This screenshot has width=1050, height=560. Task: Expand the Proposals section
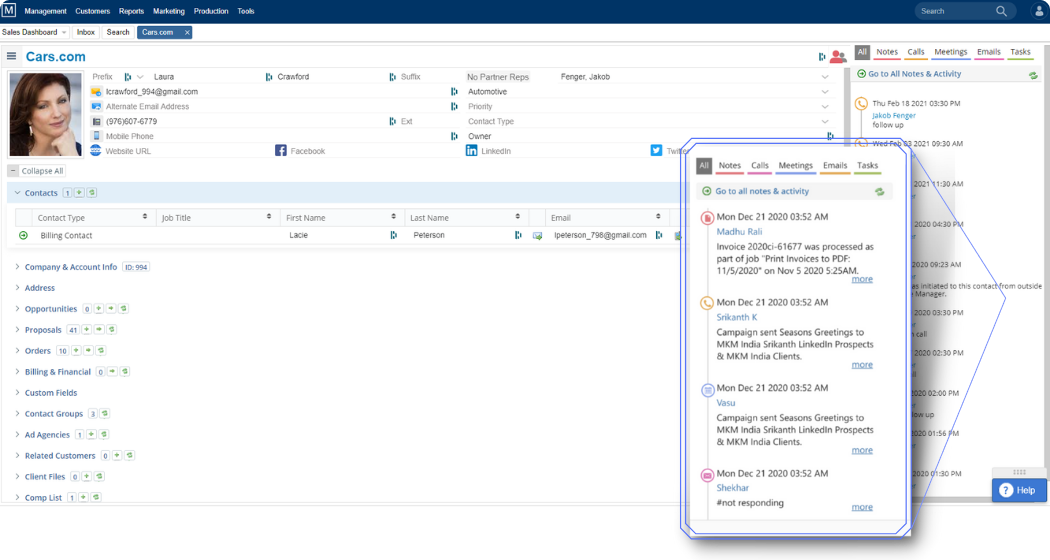[x=17, y=330]
